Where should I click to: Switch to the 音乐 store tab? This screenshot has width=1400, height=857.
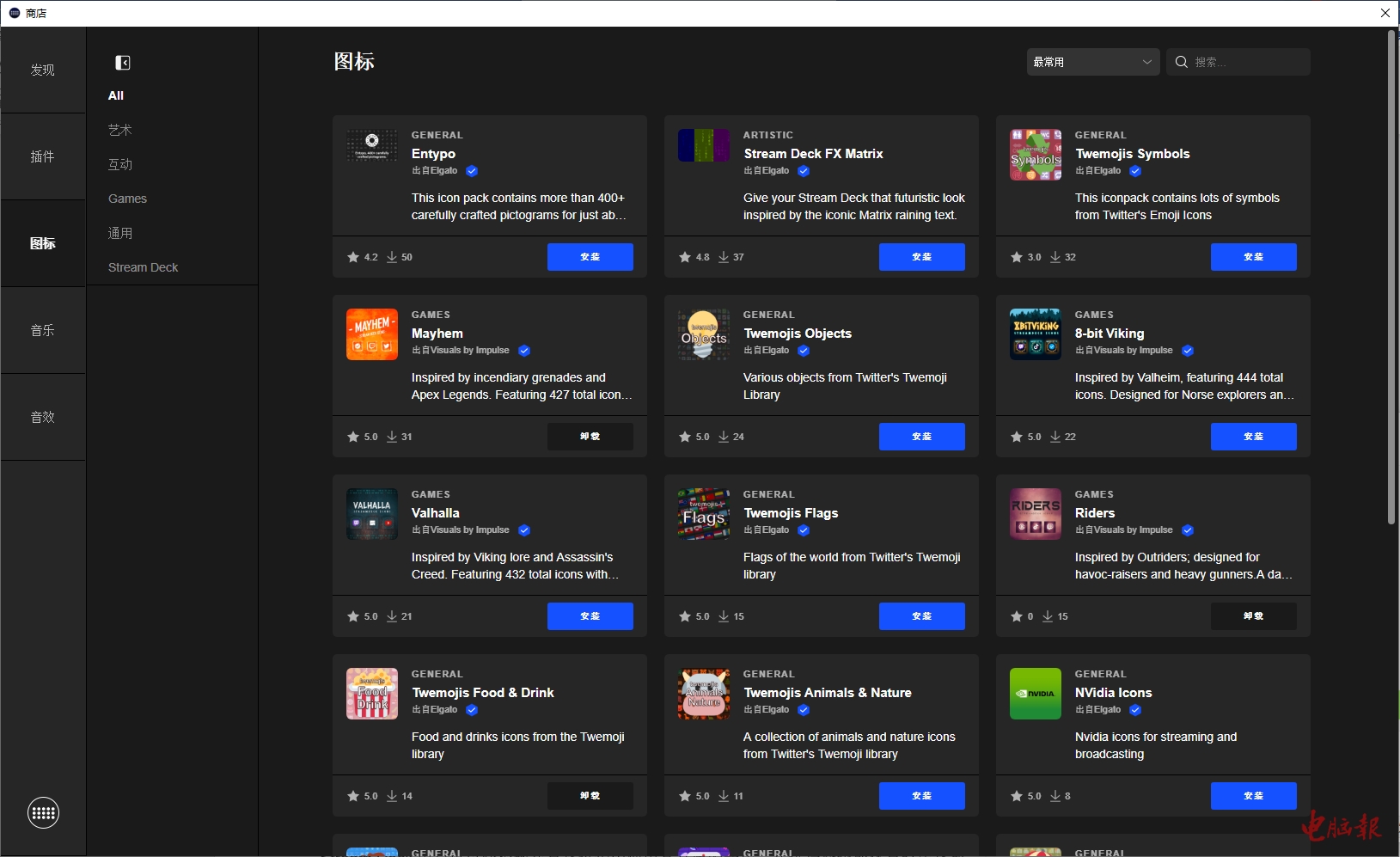[43, 330]
